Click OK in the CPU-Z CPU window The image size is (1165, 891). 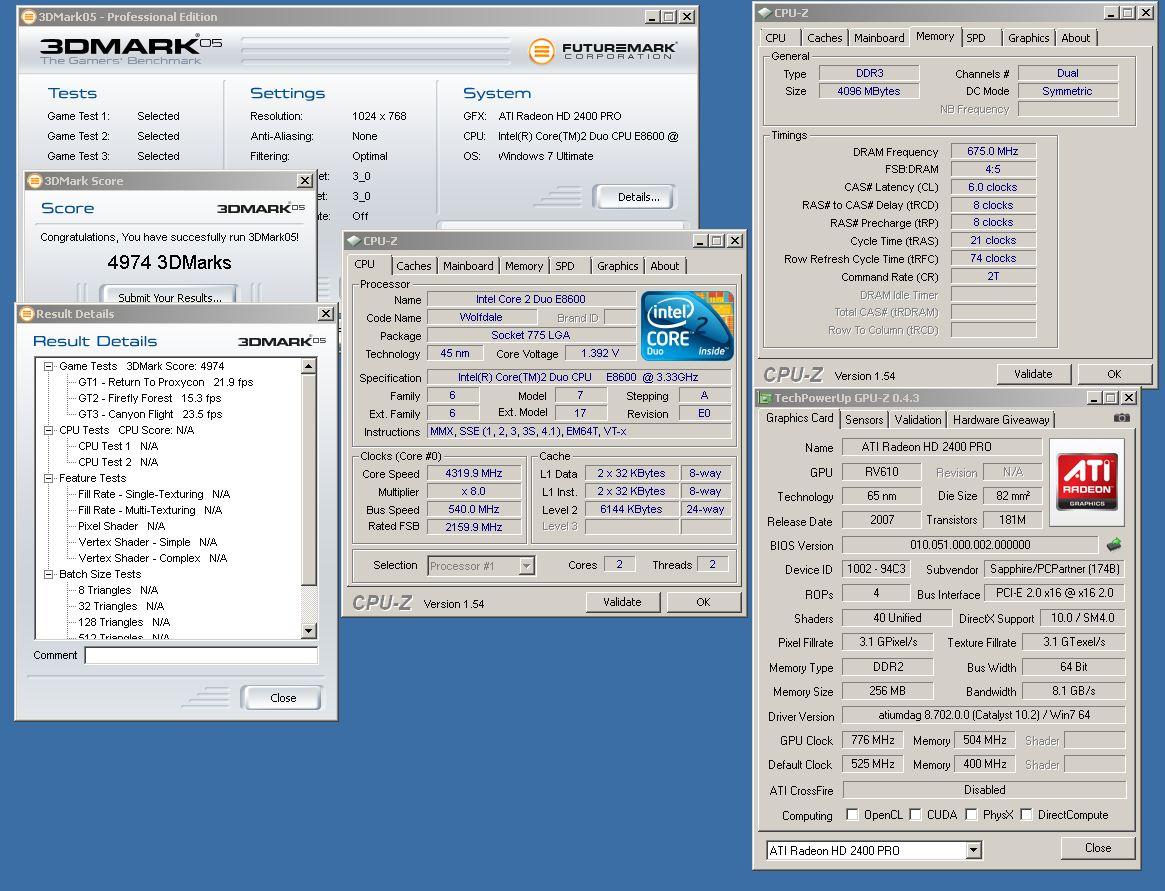click(x=703, y=602)
